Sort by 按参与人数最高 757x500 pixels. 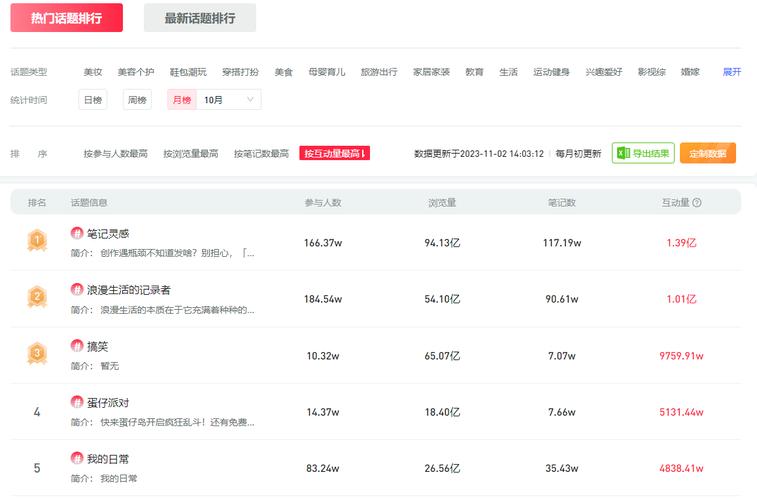tap(115, 154)
